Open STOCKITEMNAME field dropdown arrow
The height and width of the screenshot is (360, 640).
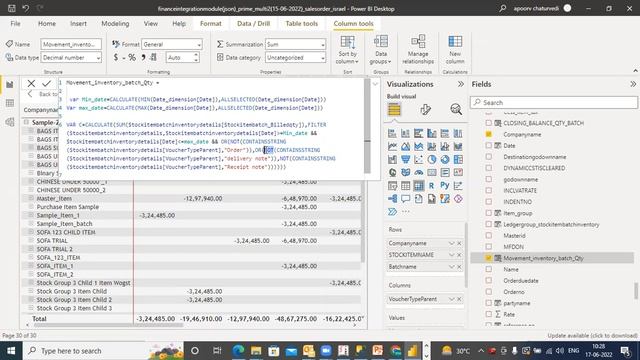tap(451, 255)
